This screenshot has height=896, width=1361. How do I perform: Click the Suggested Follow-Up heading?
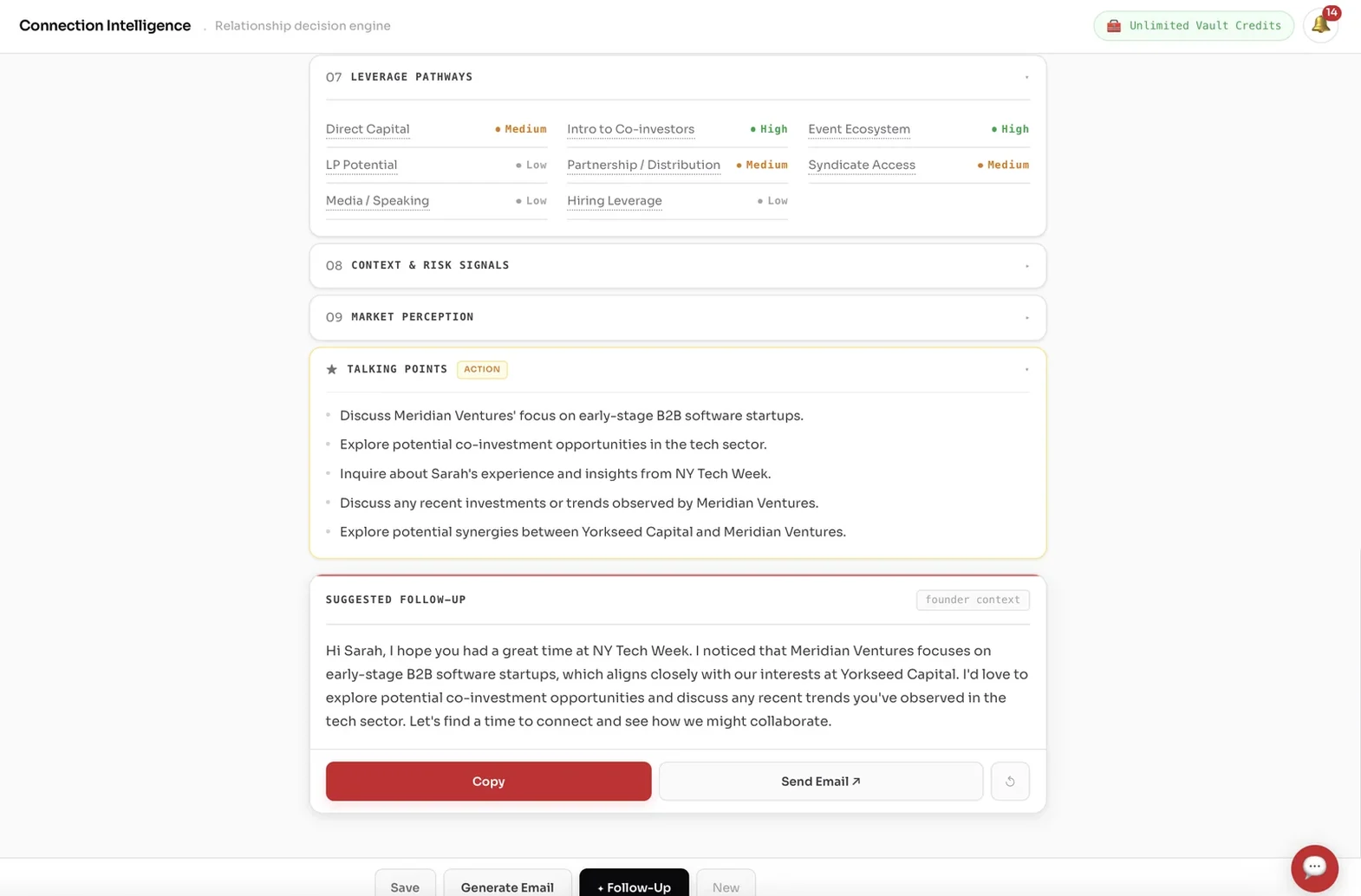396,600
